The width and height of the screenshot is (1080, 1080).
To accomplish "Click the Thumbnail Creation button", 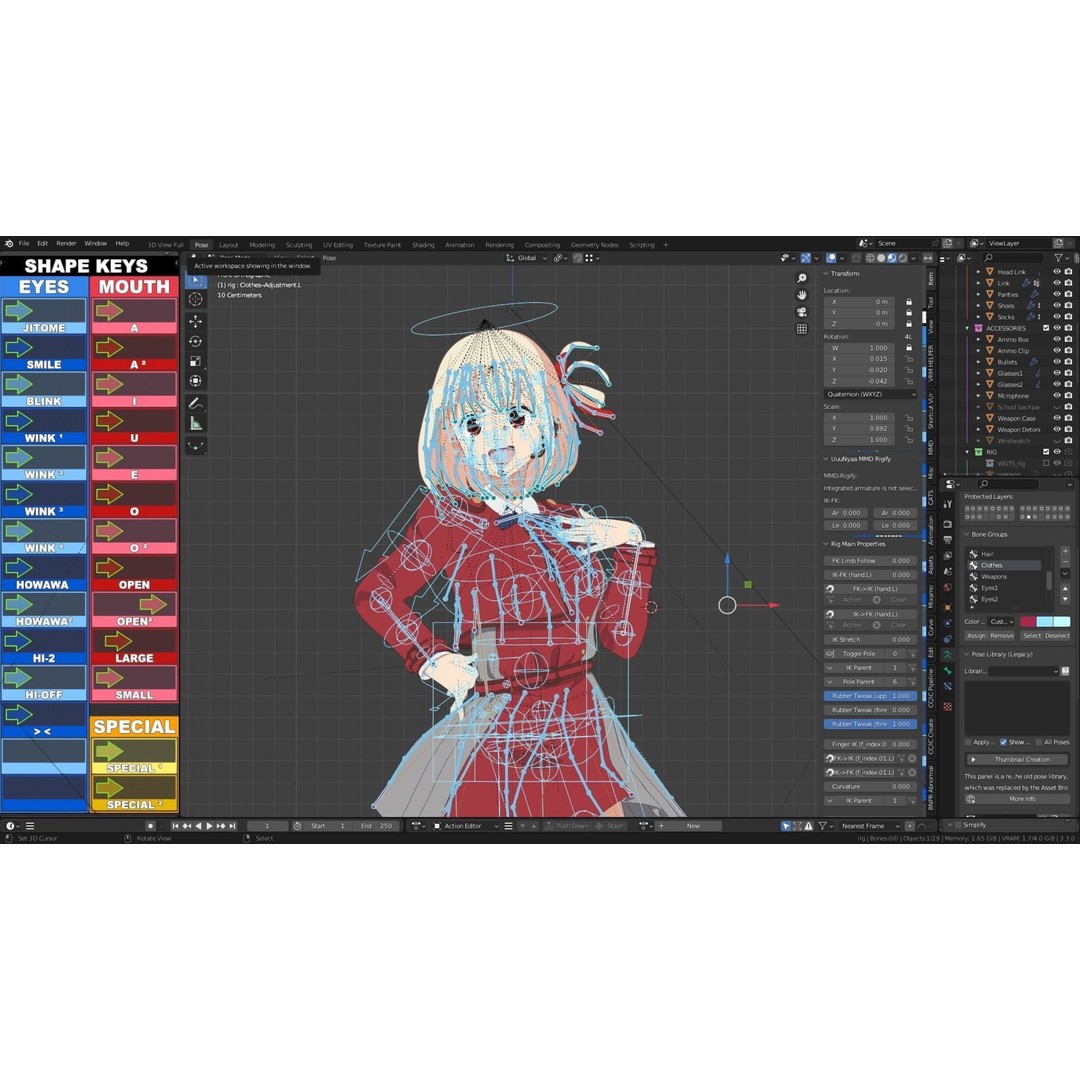I will click(x=1017, y=760).
